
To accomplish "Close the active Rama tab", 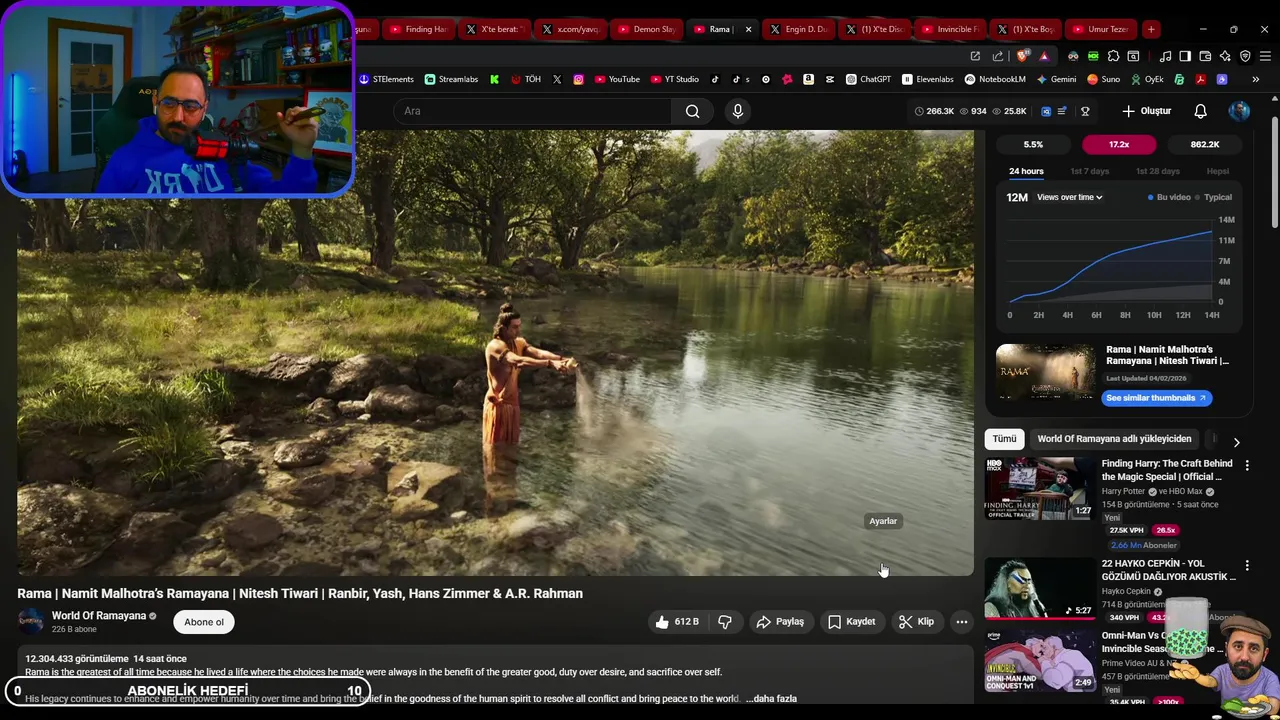I will (x=748, y=29).
